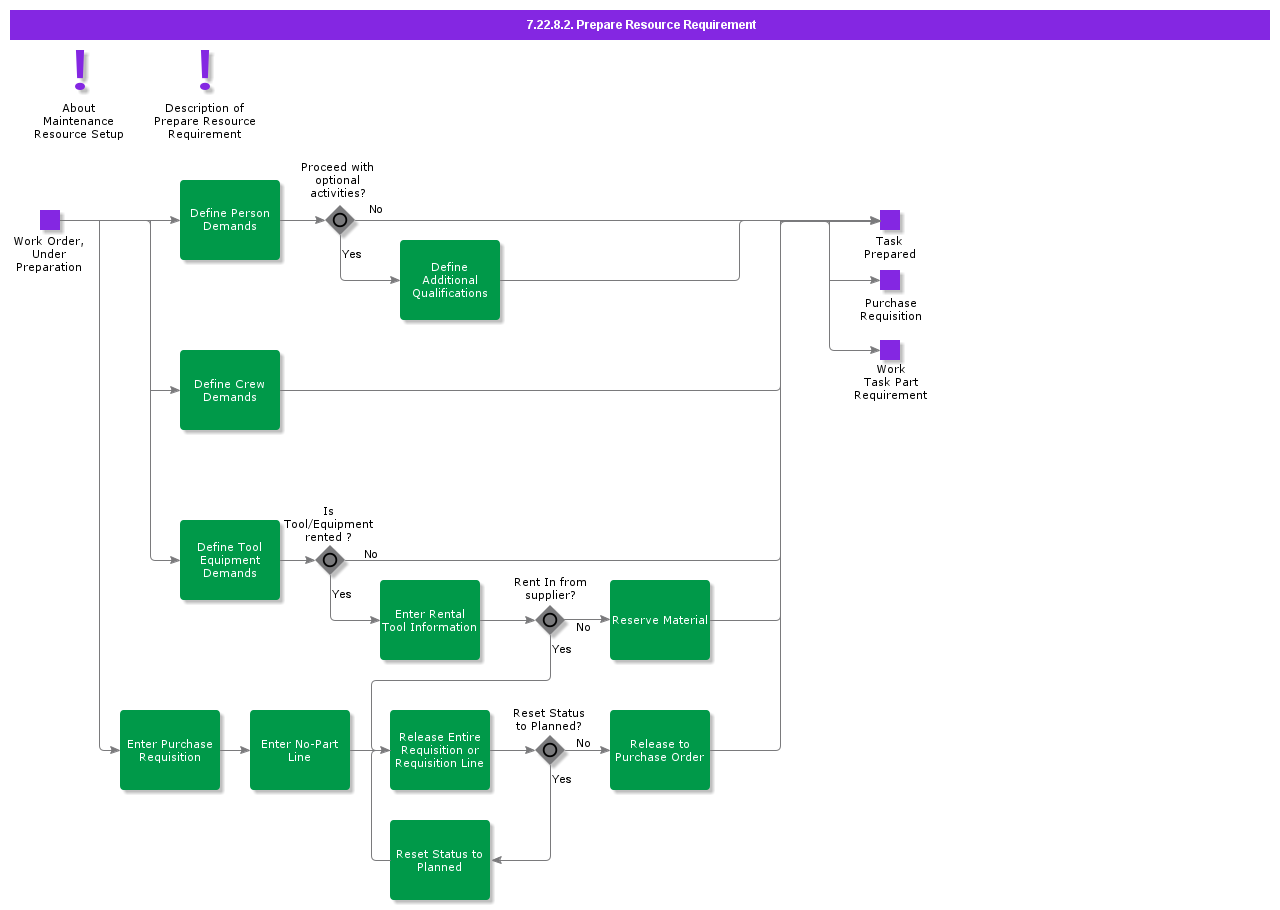1280x910 pixels.
Task: Click the Release to Purchase Order box
Action: (660, 750)
